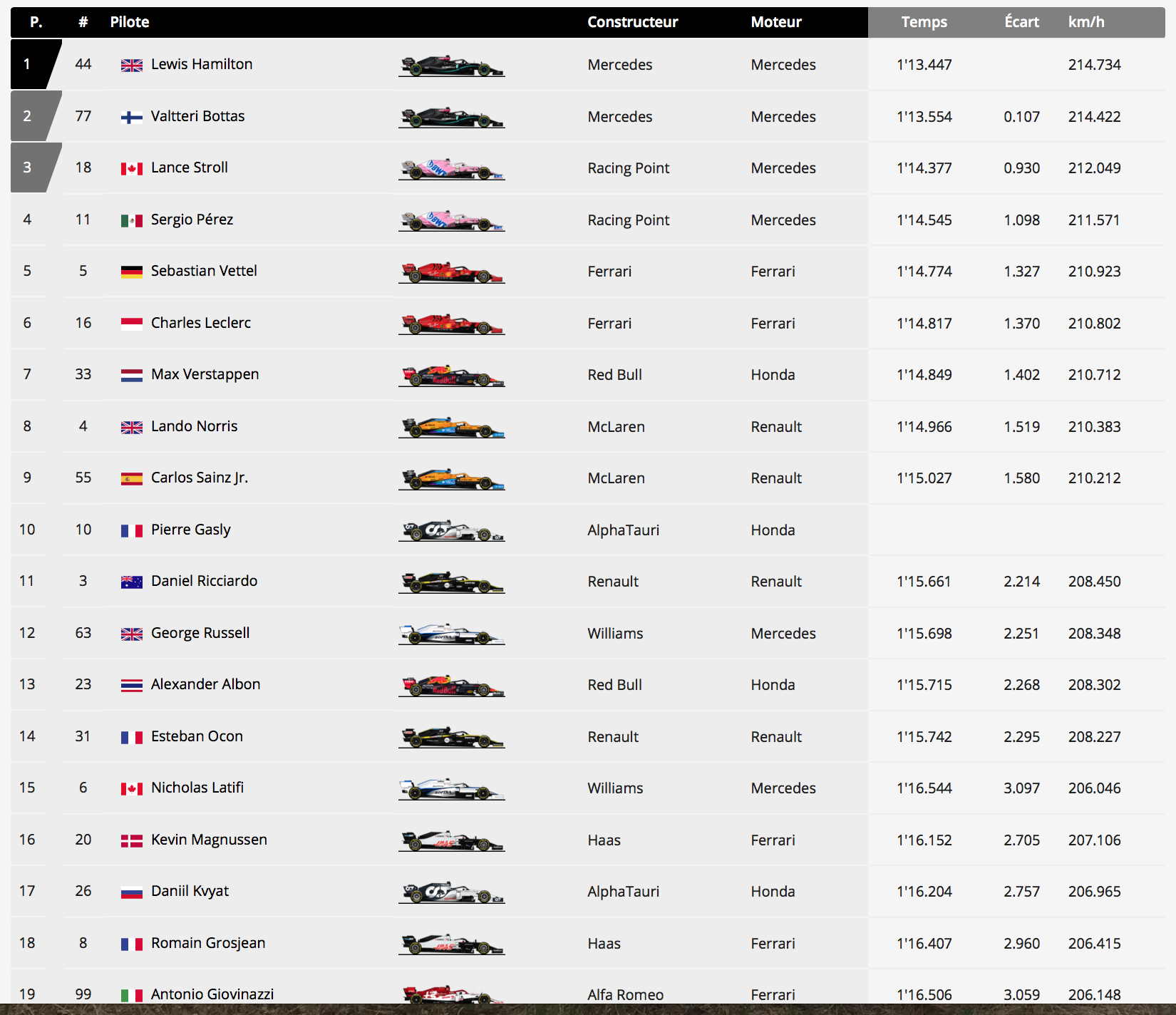Screen dimensions: 1176x1015
Task: Click the Honda engine in Verstappen's row
Action: coord(773,375)
